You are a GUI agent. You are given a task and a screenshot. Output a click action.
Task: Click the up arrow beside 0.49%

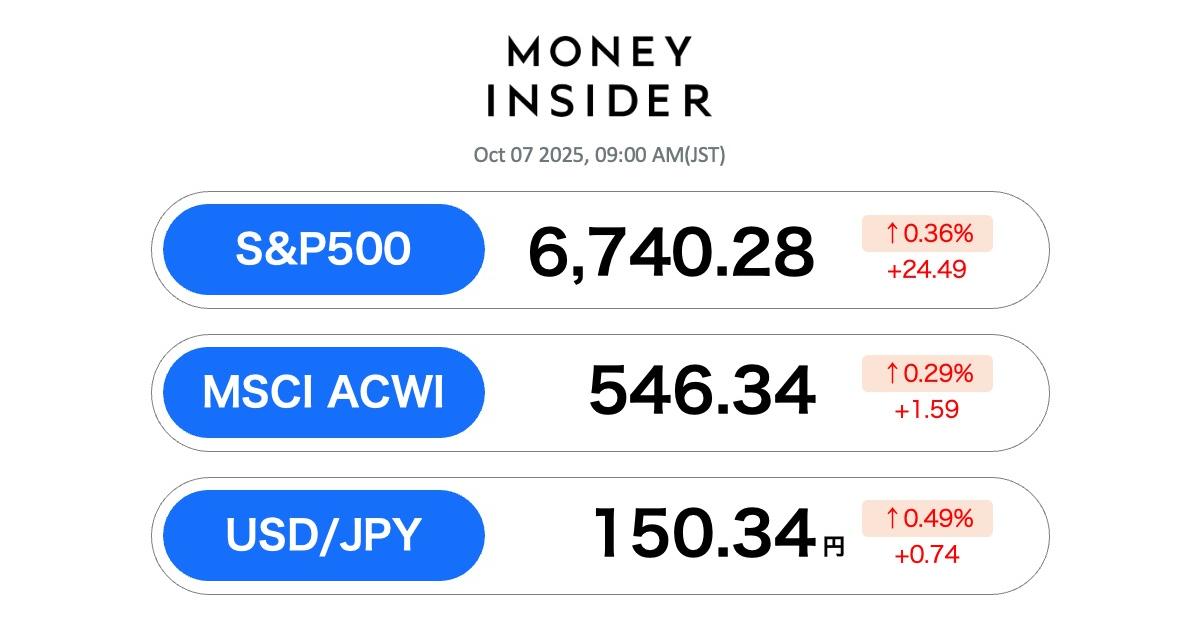tap(892, 518)
